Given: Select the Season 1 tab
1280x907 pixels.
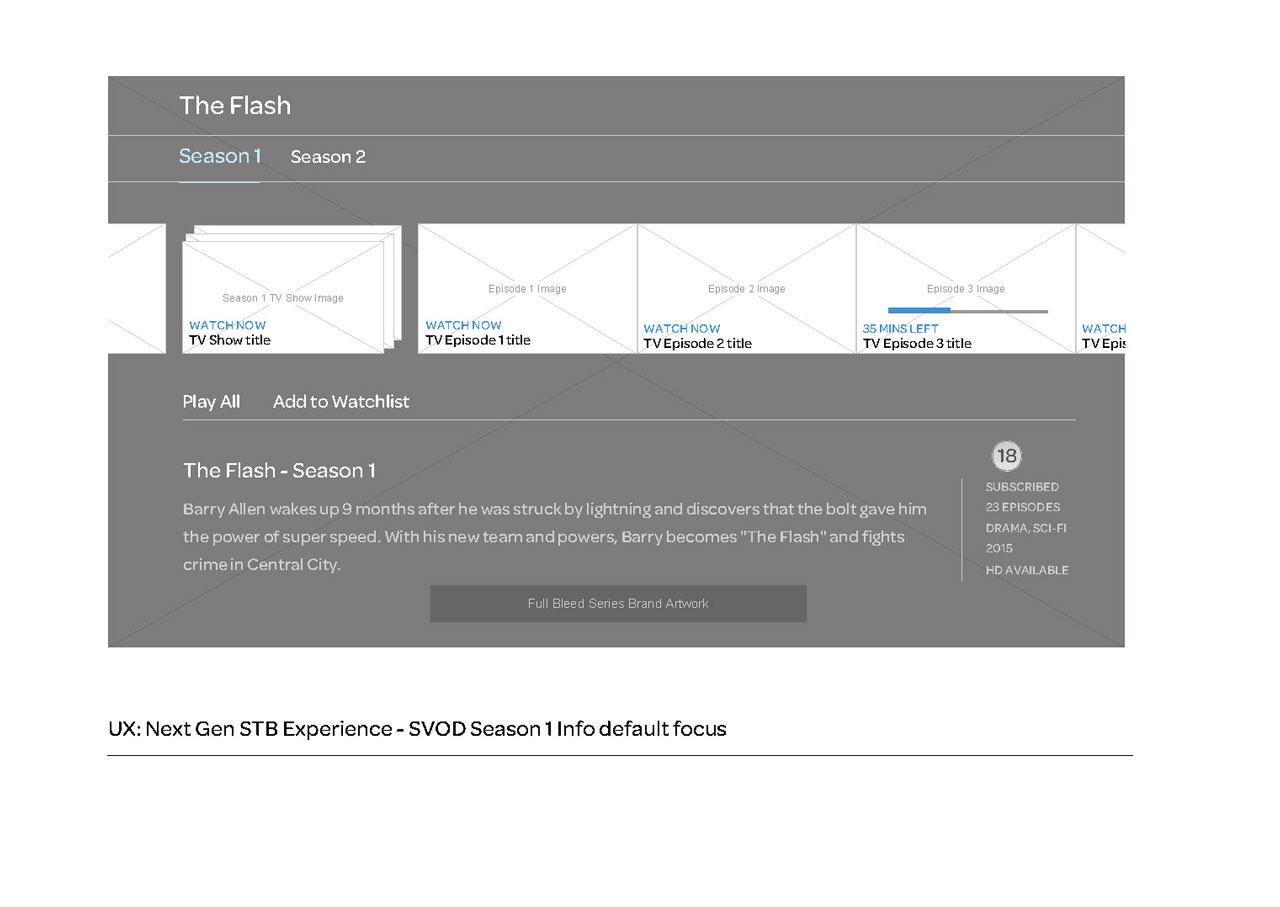Looking at the screenshot, I should click(x=220, y=156).
